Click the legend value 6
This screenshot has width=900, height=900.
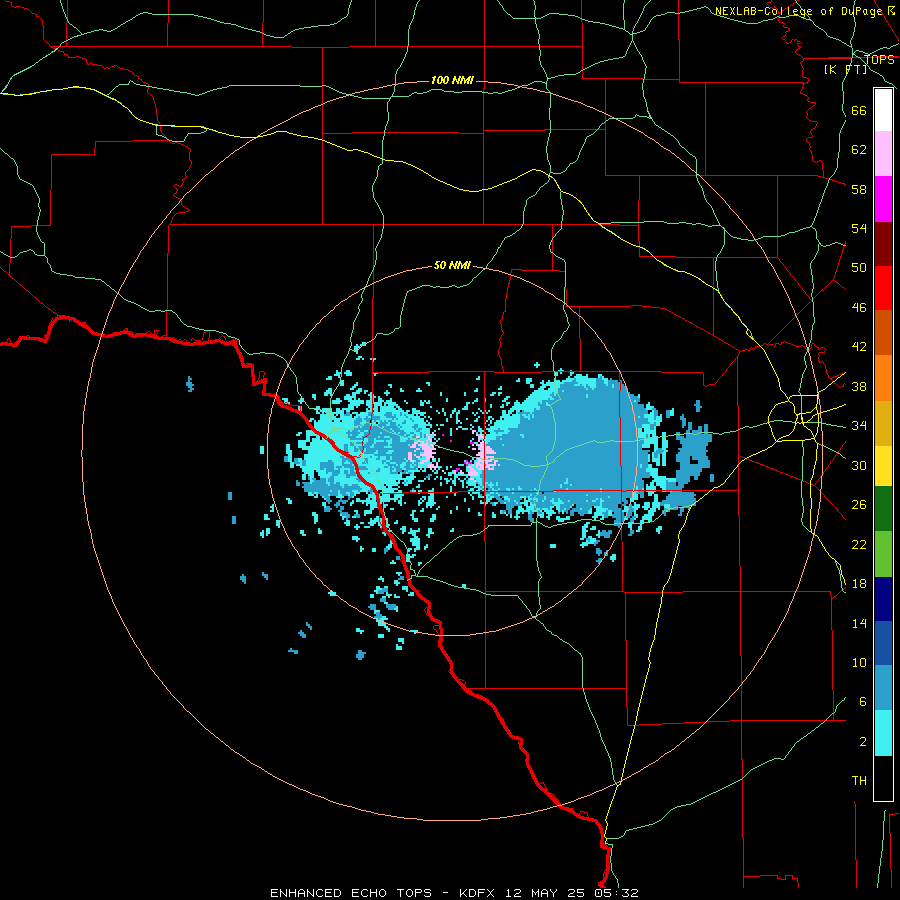click(x=863, y=702)
